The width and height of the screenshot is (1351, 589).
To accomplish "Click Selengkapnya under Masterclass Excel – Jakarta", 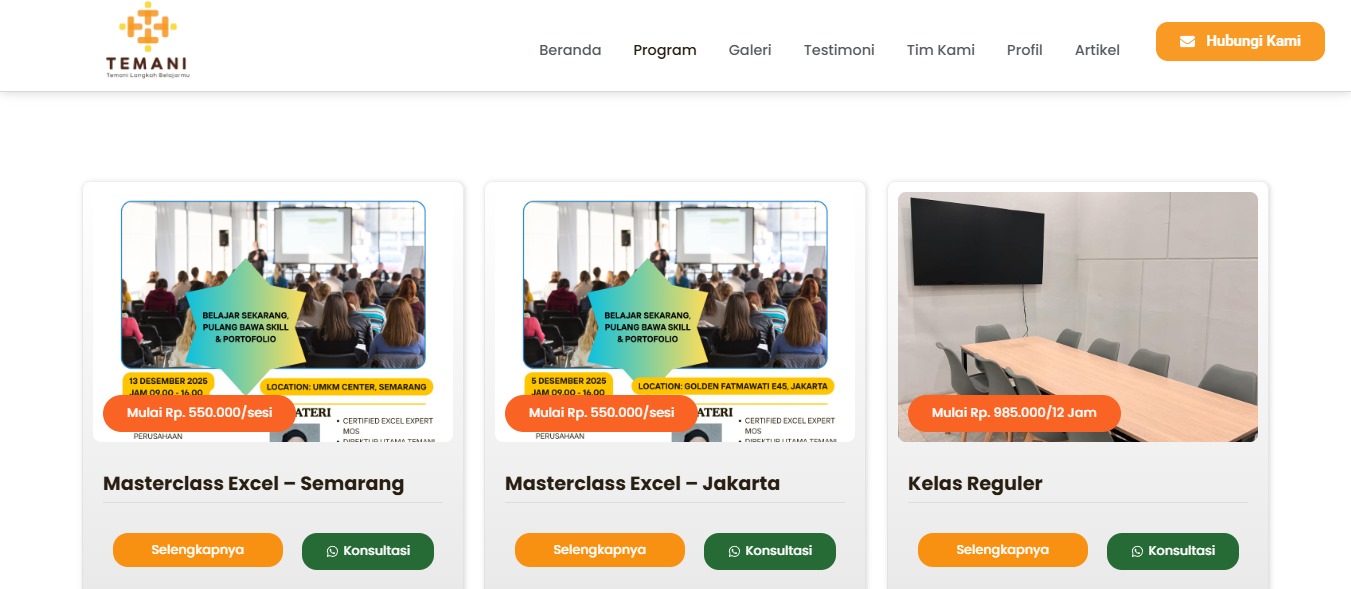I will (600, 550).
